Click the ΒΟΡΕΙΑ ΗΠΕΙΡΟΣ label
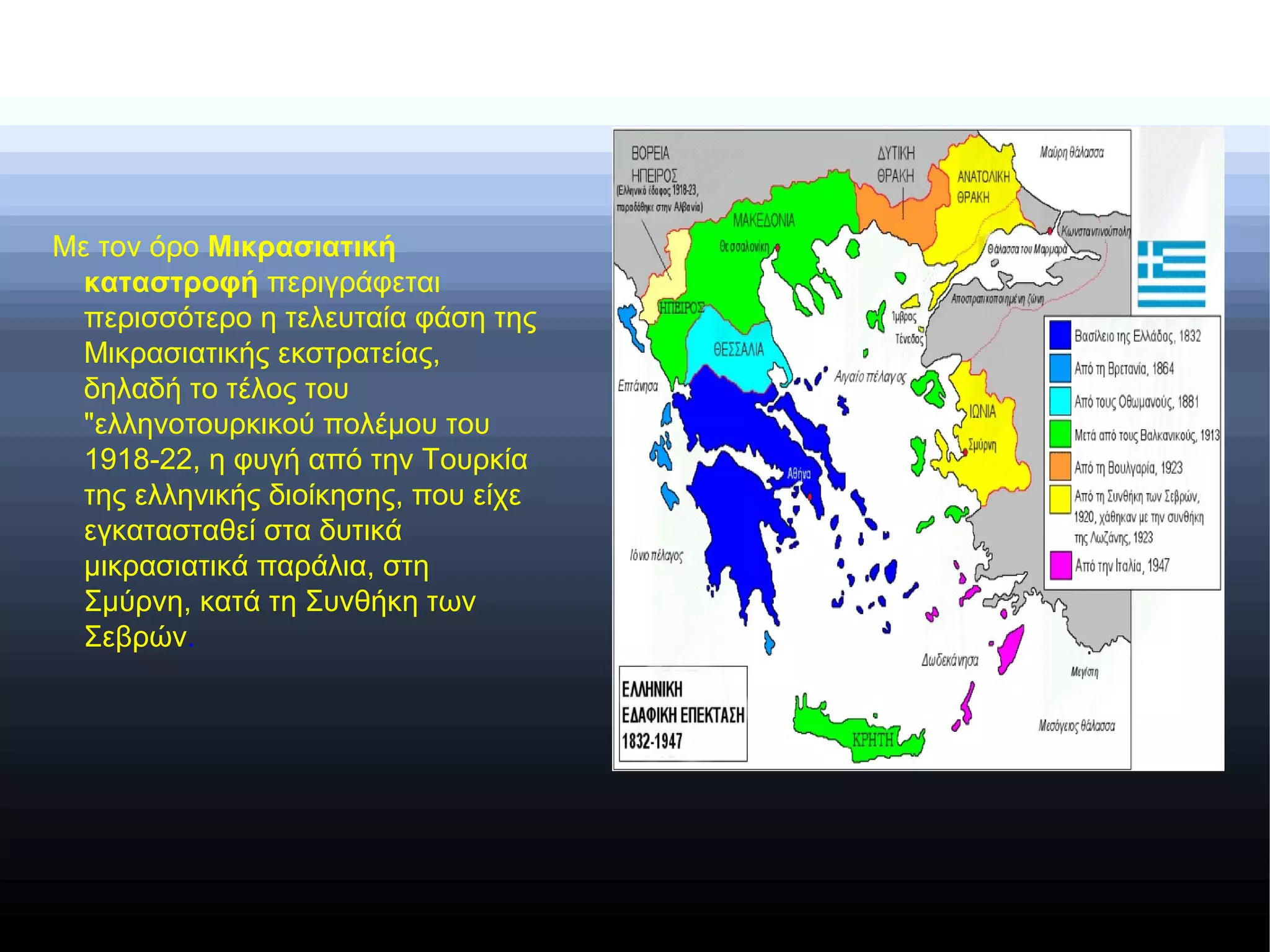 [653, 164]
